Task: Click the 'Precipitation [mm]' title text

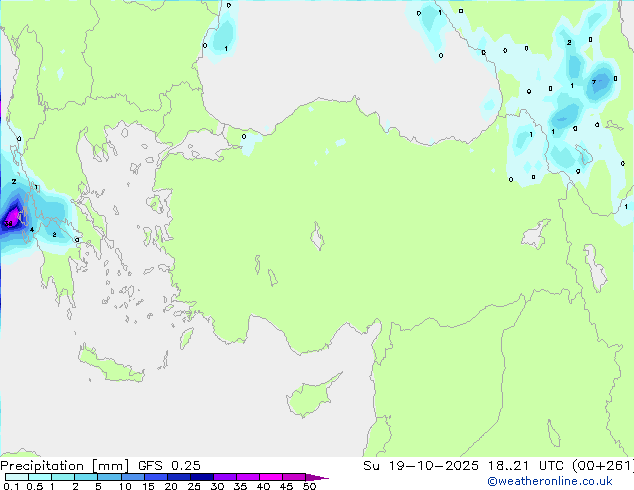Action: 65,466
